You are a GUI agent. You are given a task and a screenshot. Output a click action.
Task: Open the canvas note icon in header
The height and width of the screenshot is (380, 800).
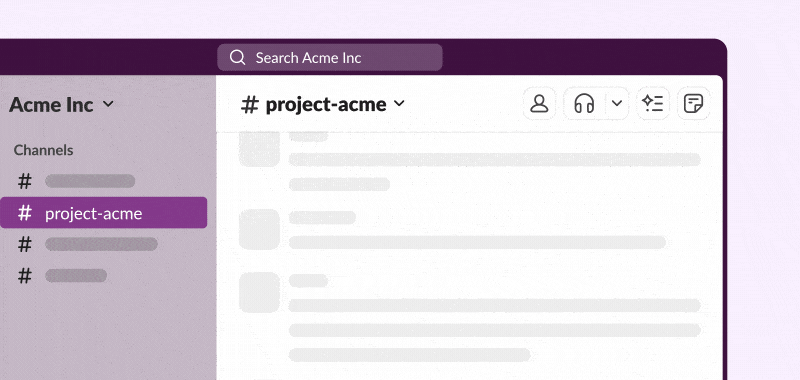(693, 104)
